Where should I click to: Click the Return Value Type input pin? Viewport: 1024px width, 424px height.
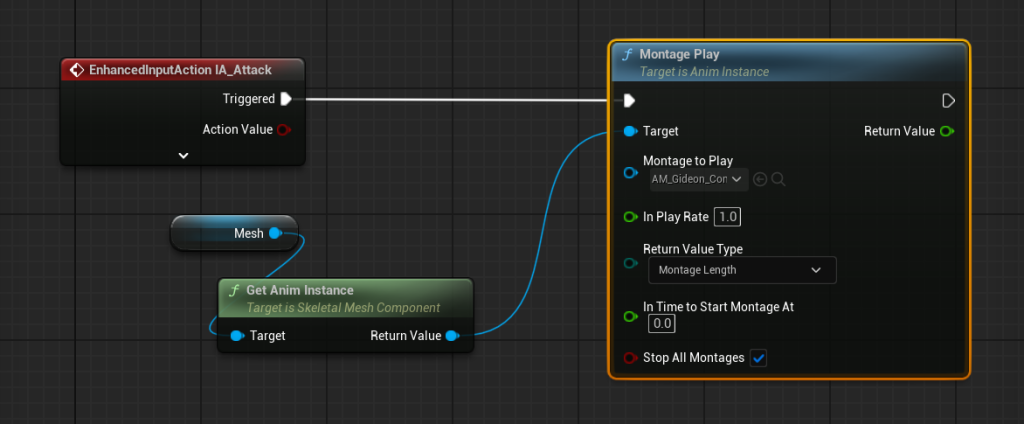(630, 263)
